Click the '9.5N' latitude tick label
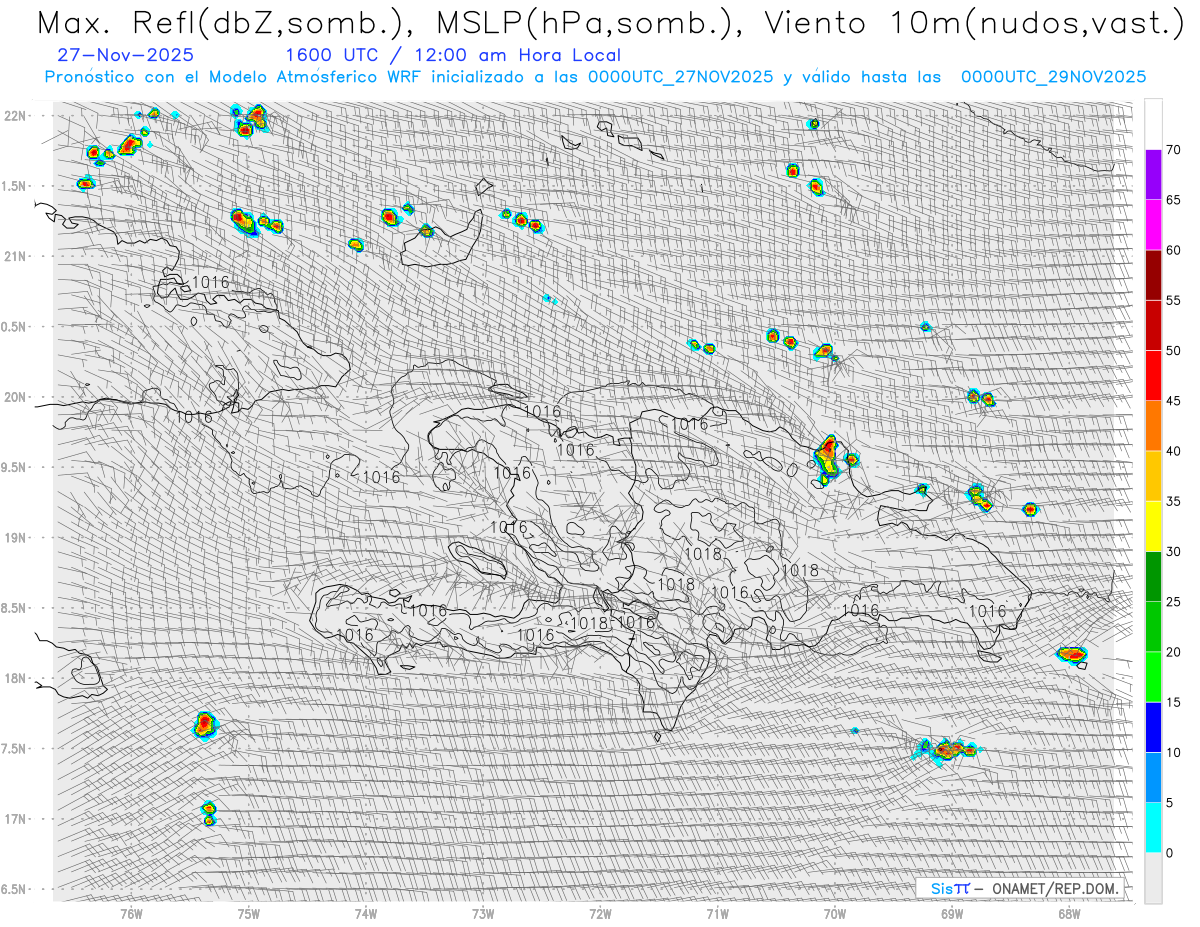Image resolution: width=1200 pixels, height=927 pixels. point(15,467)
